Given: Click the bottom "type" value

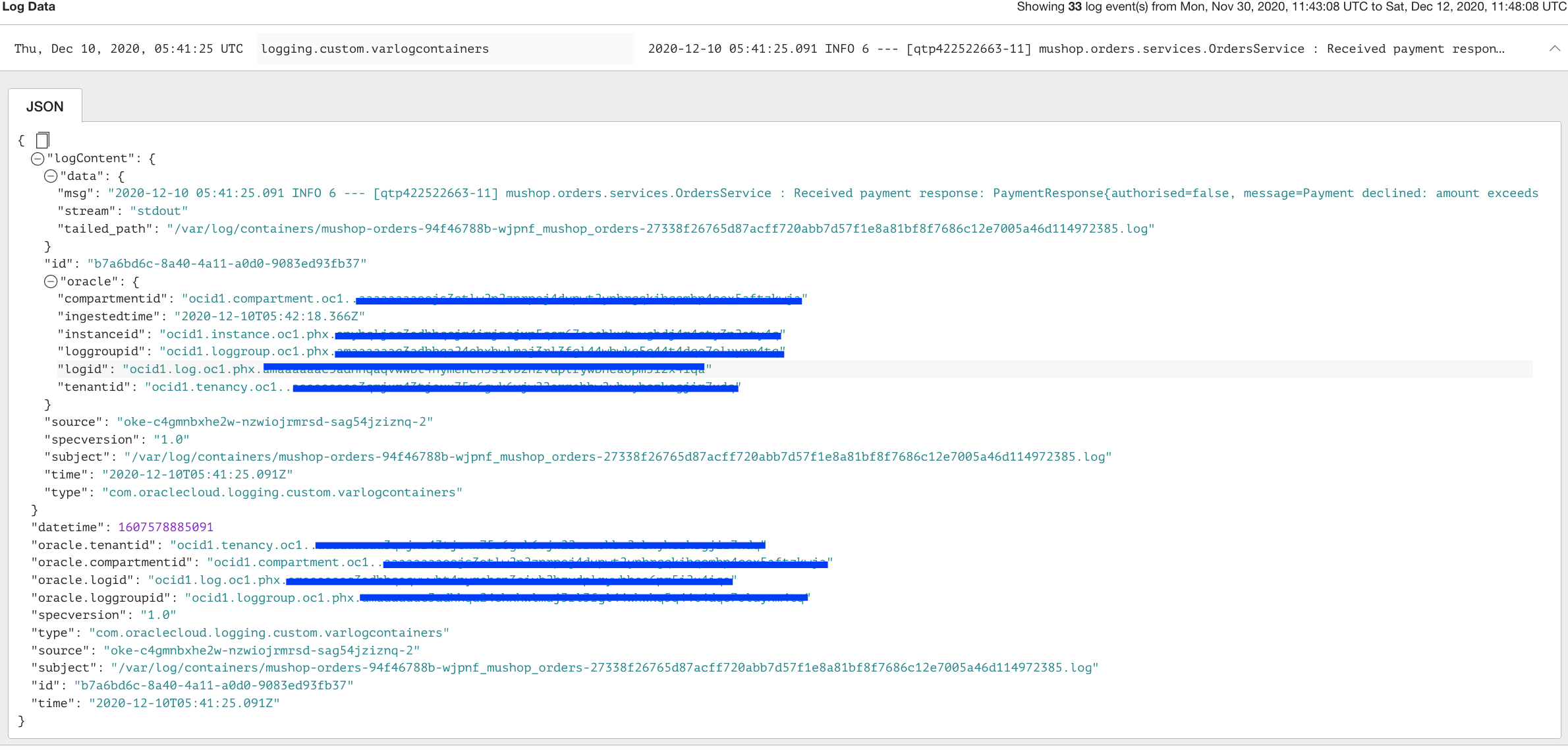Looking at the screenshot, I should 269,633.
